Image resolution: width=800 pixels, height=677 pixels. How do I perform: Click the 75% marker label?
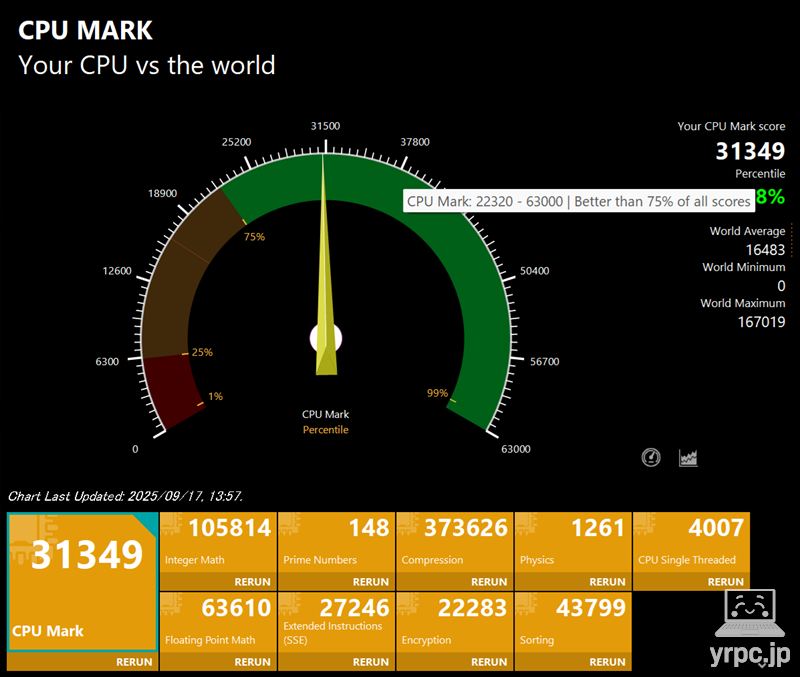(x=254, y=237)
